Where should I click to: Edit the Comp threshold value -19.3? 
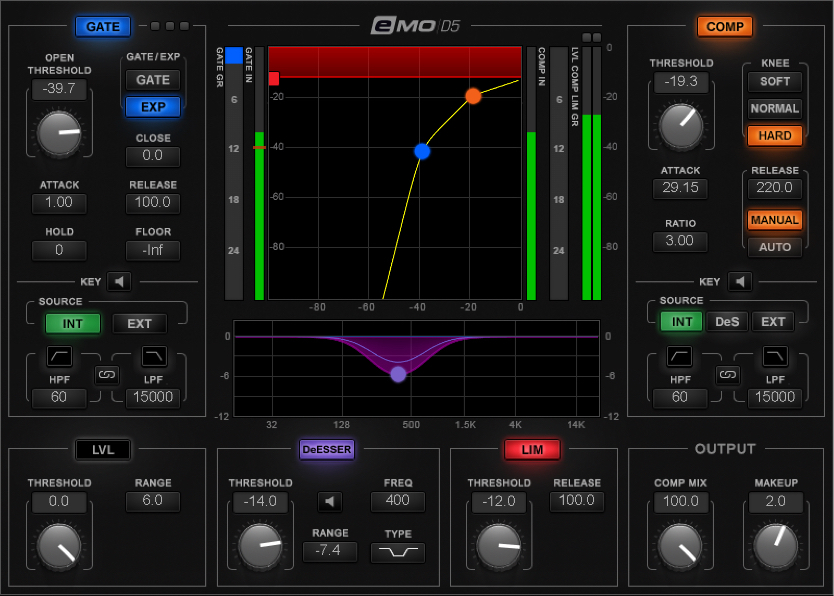681,82
